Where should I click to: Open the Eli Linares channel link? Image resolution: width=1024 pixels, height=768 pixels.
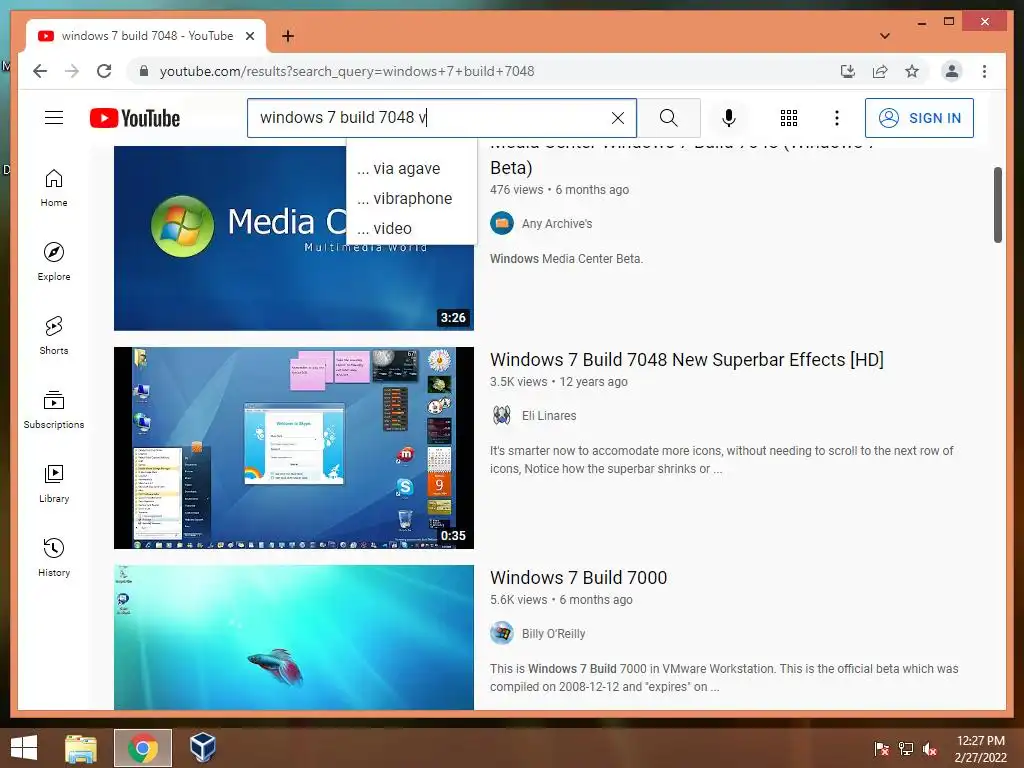click(549, 415)
